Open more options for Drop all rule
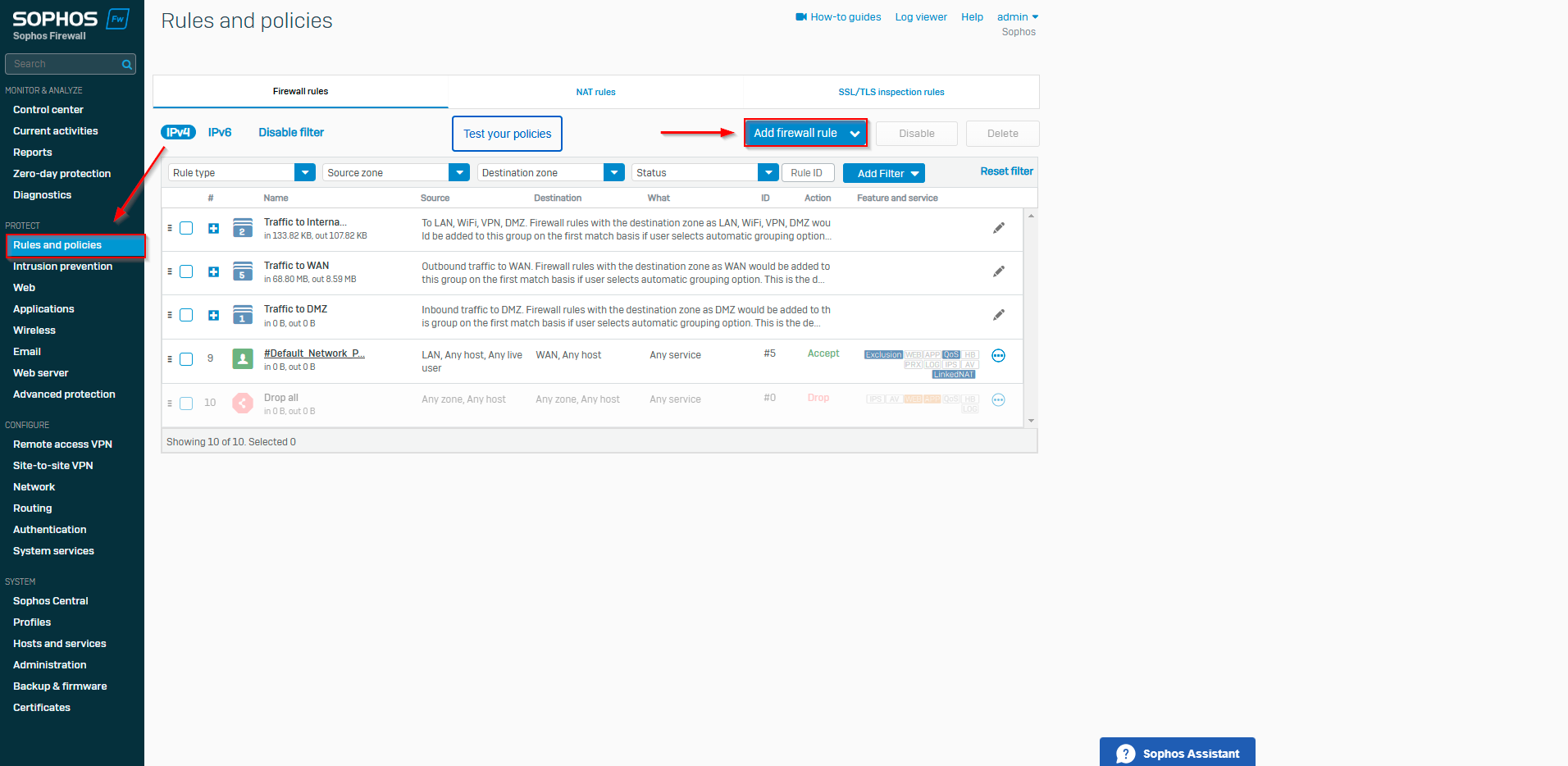The image size is (1568, 766). point(998,400)
